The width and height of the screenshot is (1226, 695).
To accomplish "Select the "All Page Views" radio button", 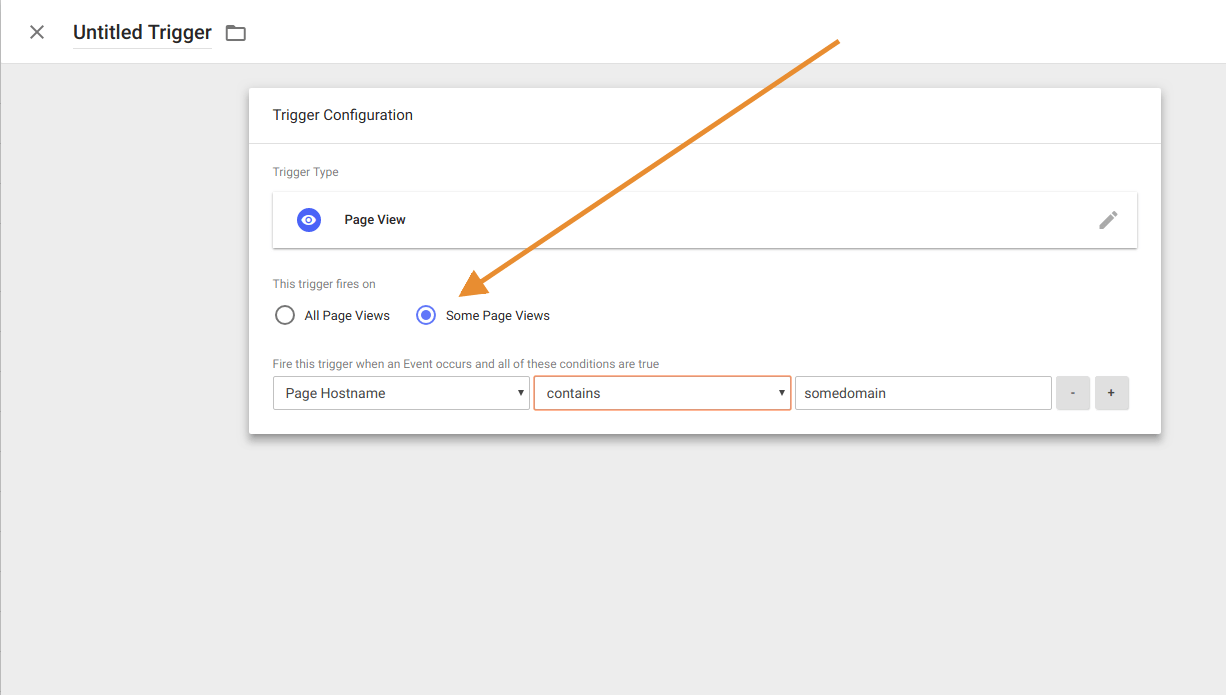I will pos(285,315).
